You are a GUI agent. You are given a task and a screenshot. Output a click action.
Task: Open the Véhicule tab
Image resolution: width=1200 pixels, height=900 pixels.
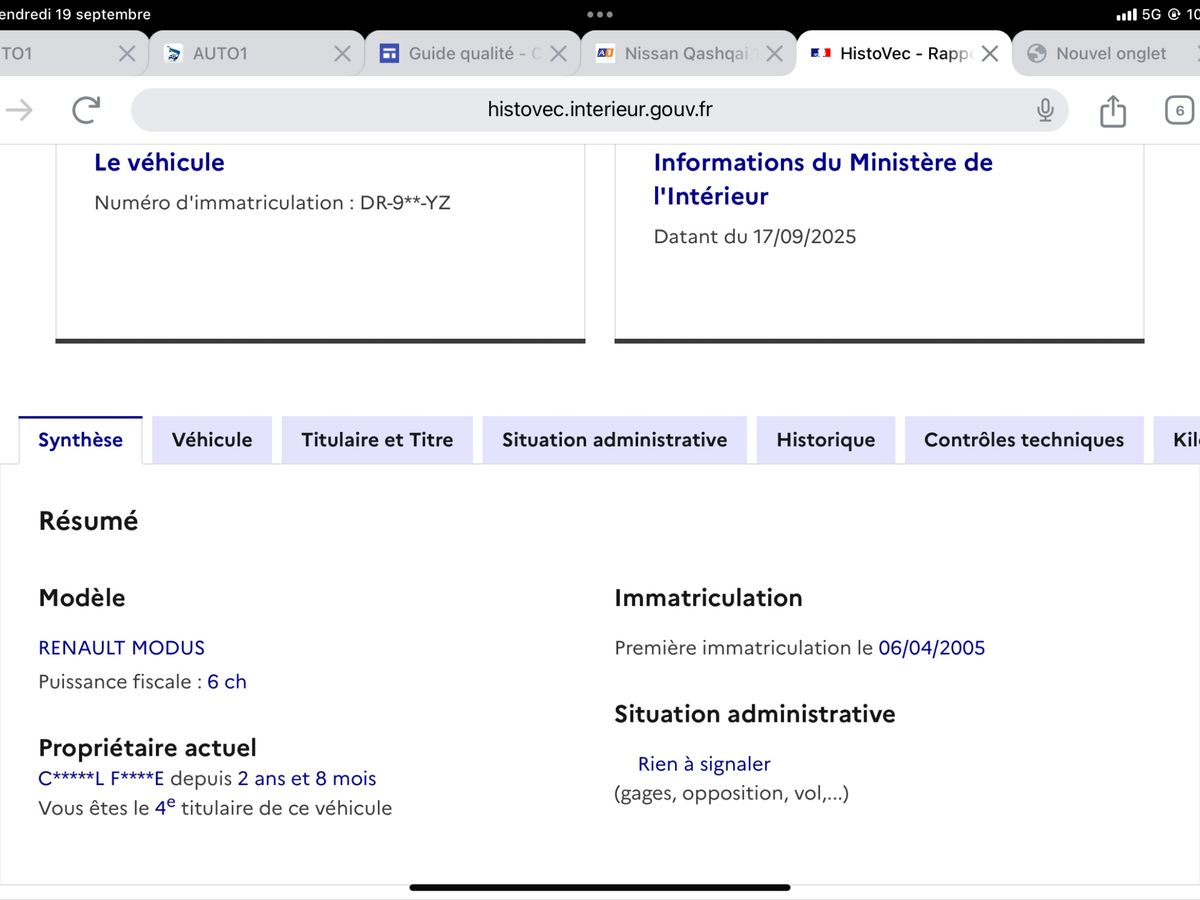[x=212, y=440]
